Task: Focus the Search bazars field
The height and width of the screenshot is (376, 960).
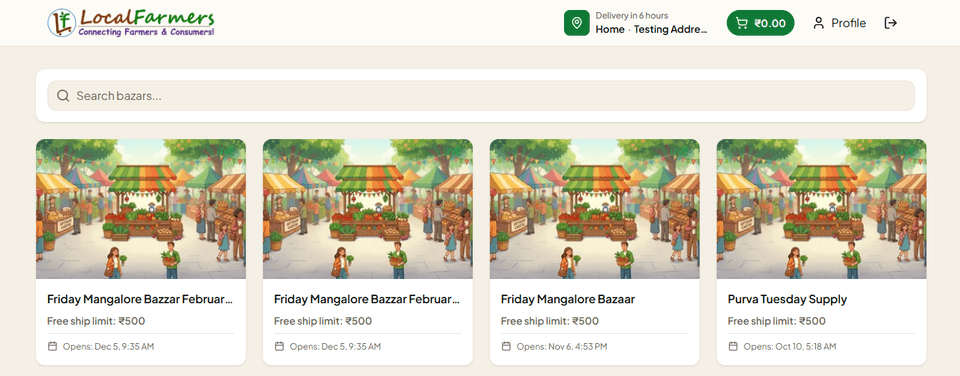Action: tap(481, 96)
